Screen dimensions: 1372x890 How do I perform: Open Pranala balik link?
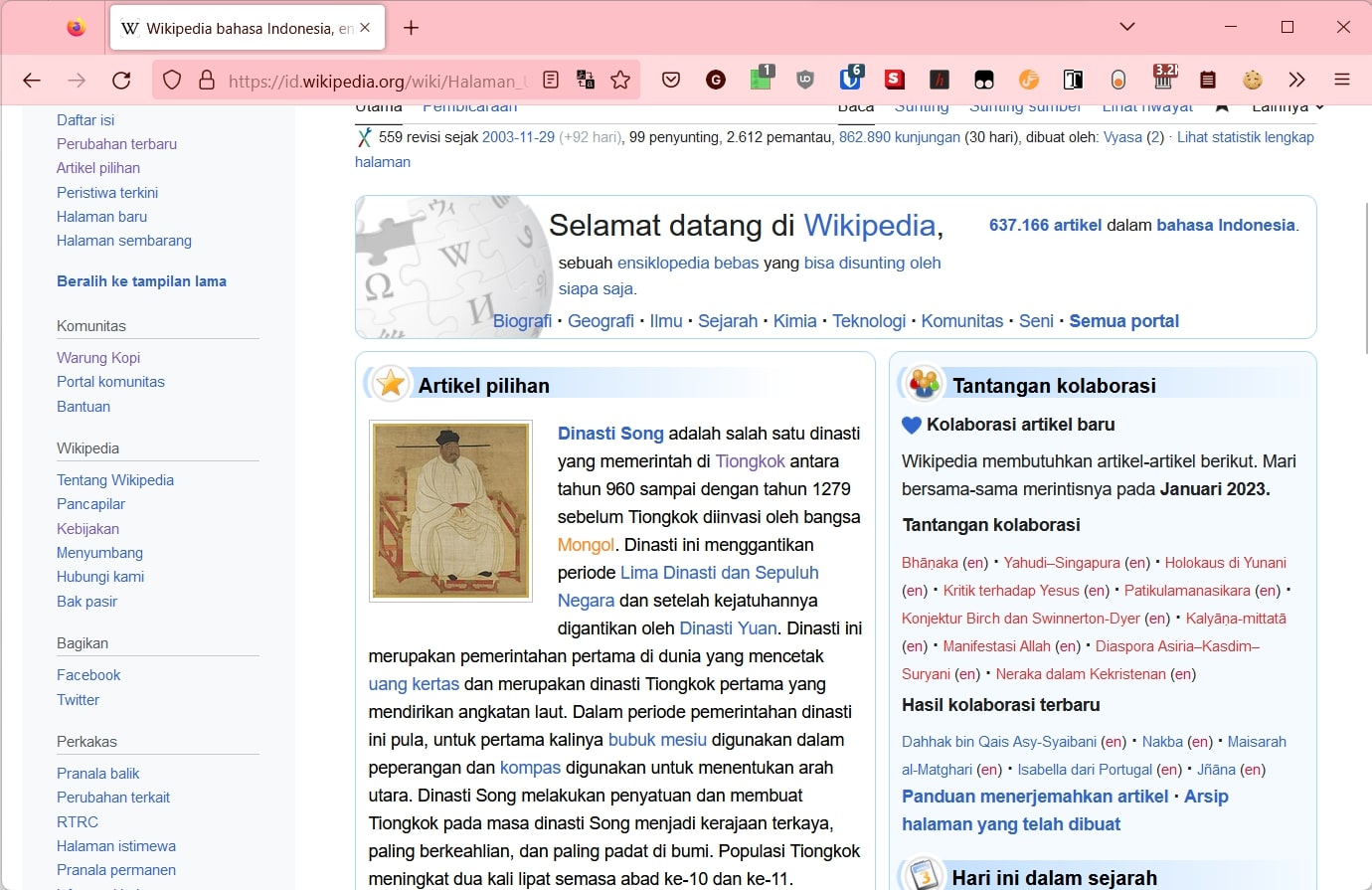97,774
